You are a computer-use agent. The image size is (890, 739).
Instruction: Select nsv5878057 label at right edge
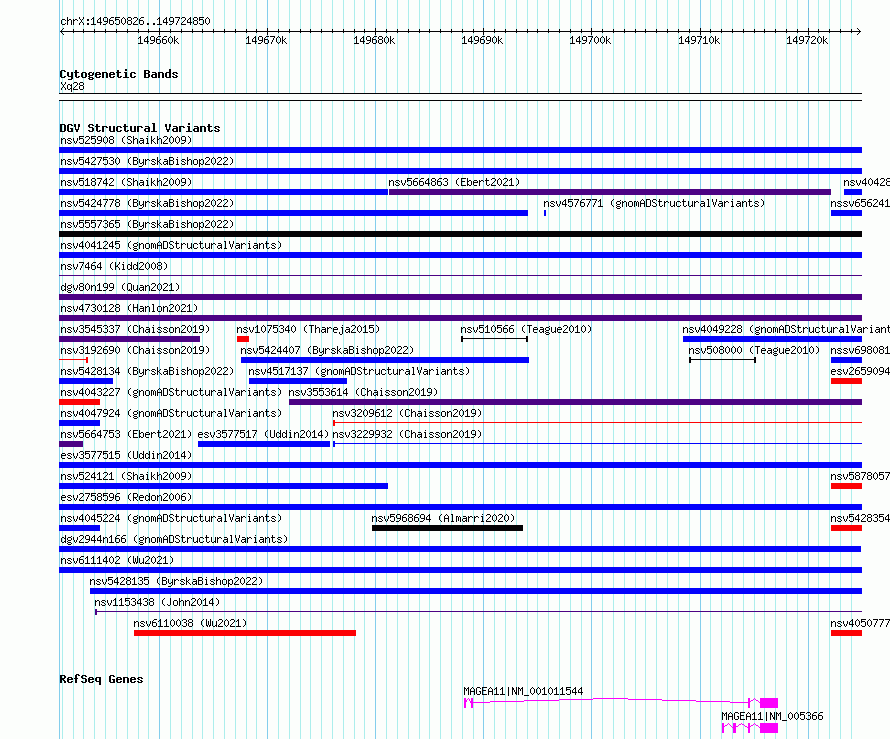860,476
